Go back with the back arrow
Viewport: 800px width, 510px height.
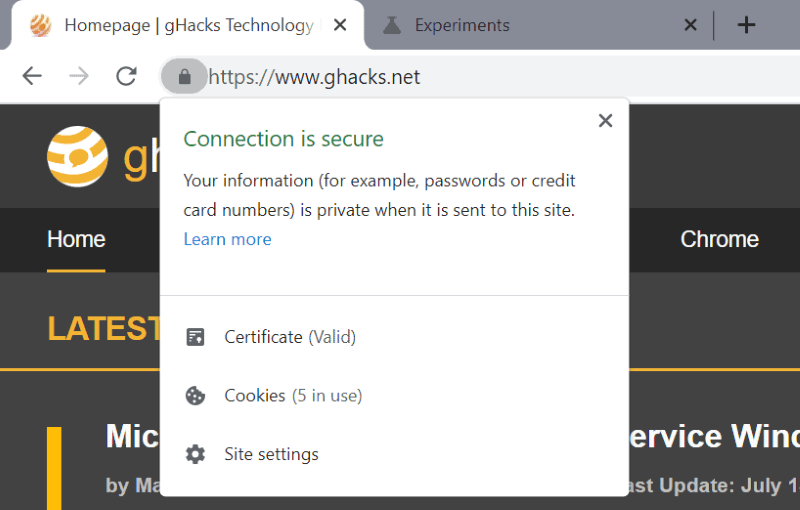[32, 76]
